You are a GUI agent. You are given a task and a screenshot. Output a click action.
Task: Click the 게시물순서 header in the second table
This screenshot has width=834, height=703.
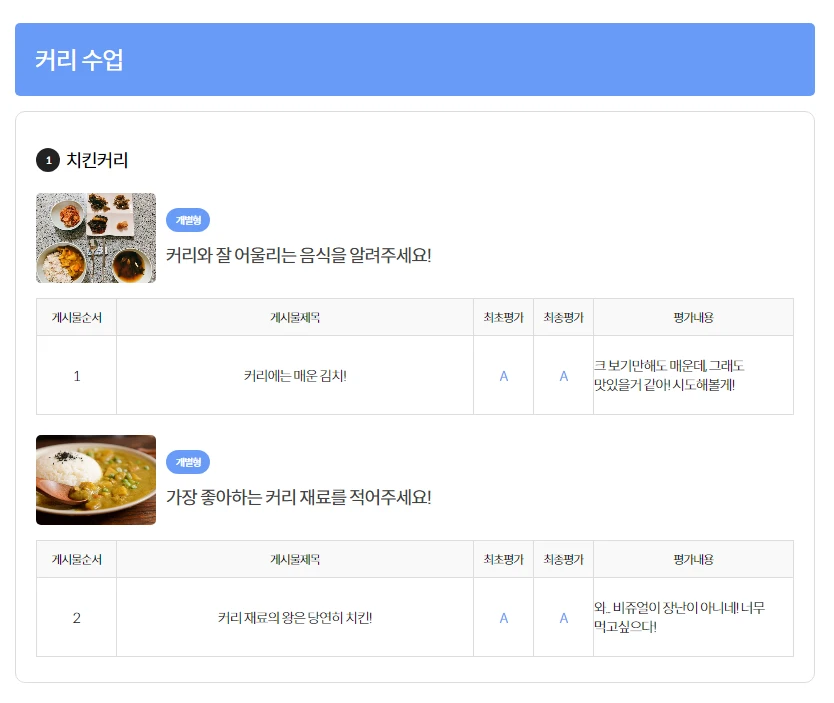[77, 559]
